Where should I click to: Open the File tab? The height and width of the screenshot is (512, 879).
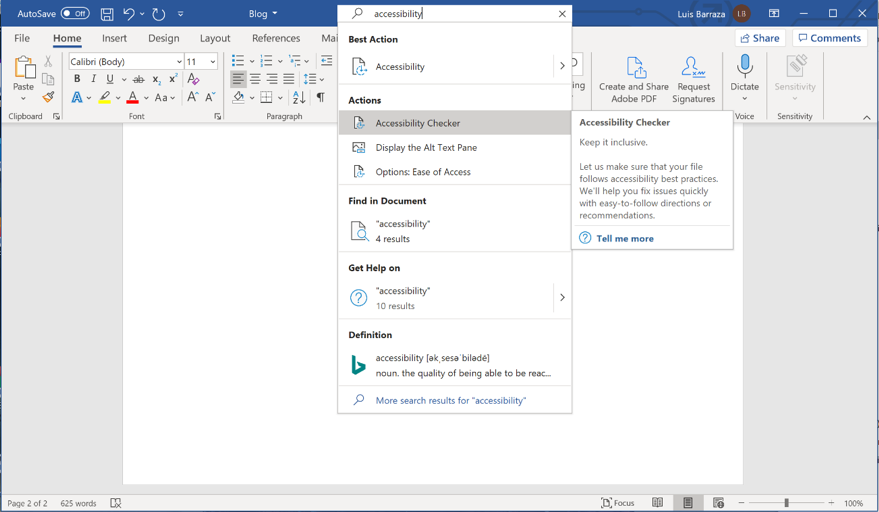point(22,38)
